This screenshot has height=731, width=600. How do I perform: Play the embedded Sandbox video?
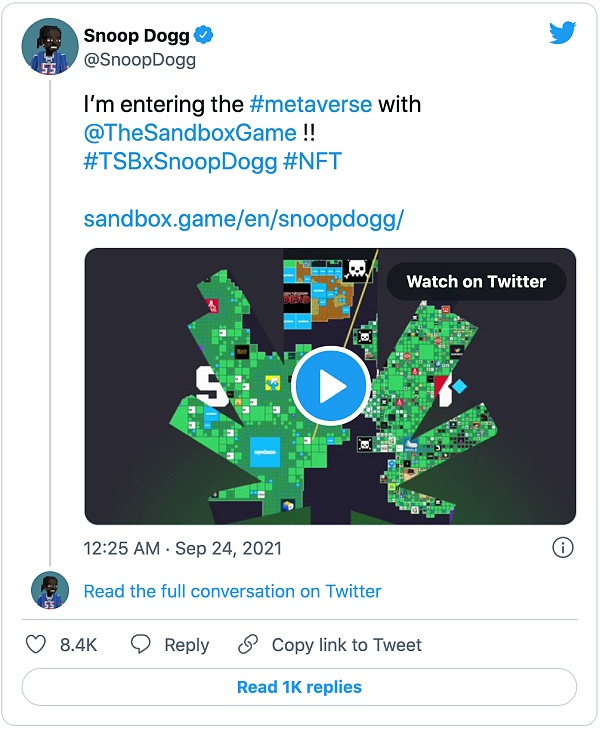tap(331, 386)
